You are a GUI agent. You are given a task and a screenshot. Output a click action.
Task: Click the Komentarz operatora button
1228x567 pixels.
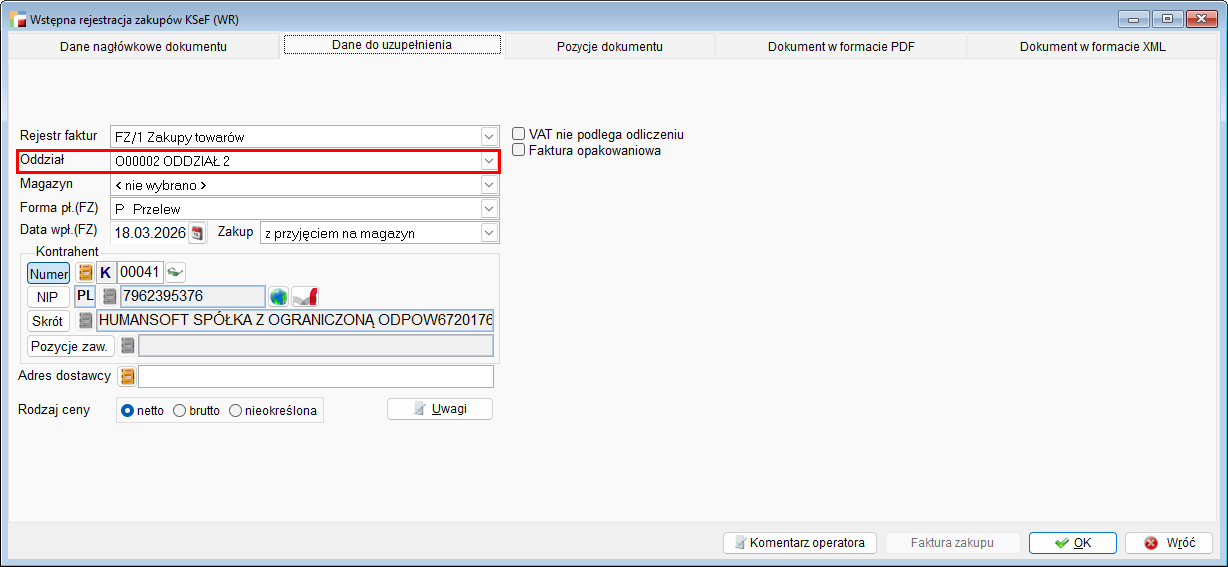tap(799, 543)
